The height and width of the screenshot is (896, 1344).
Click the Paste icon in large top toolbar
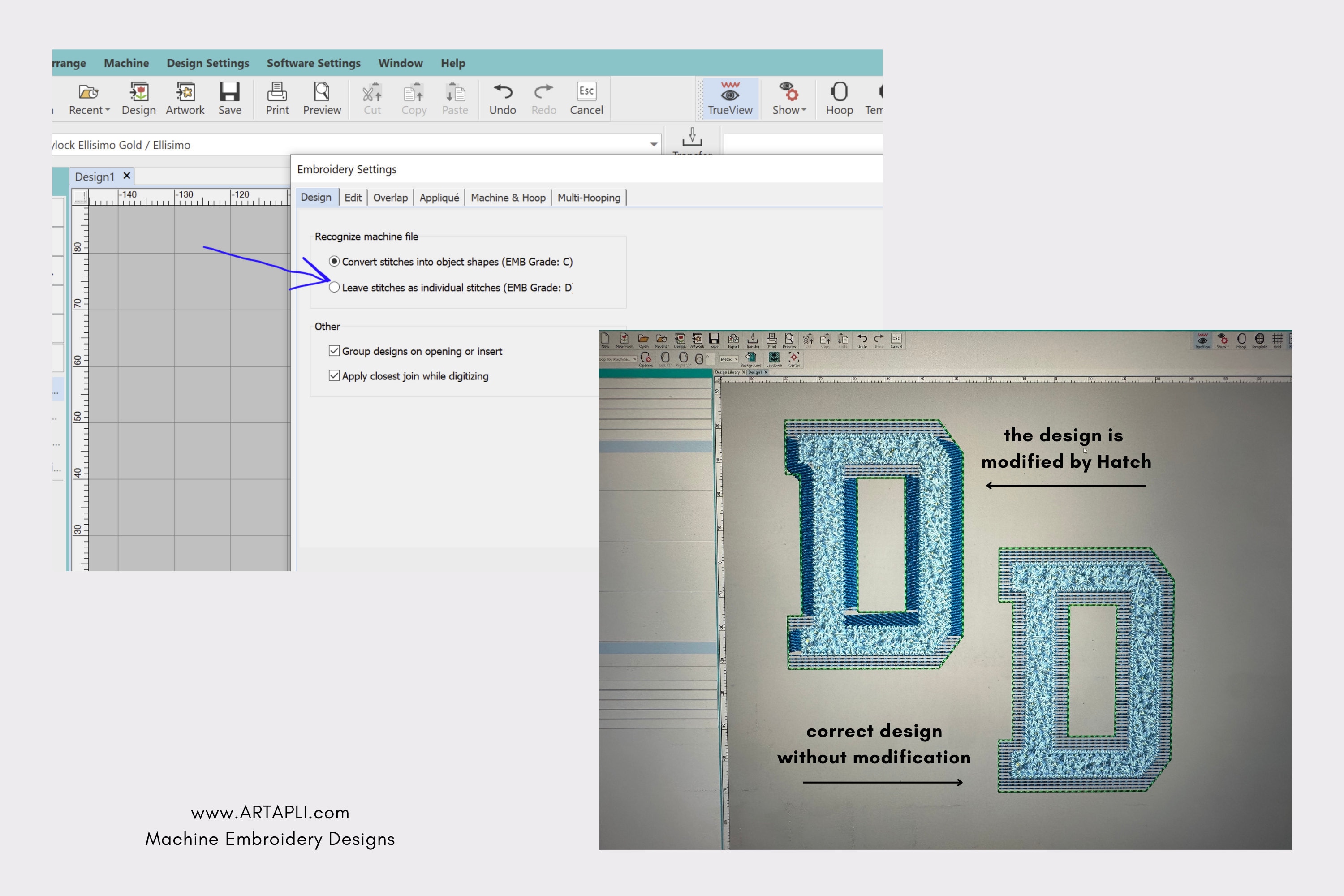(x=455, y=99)
